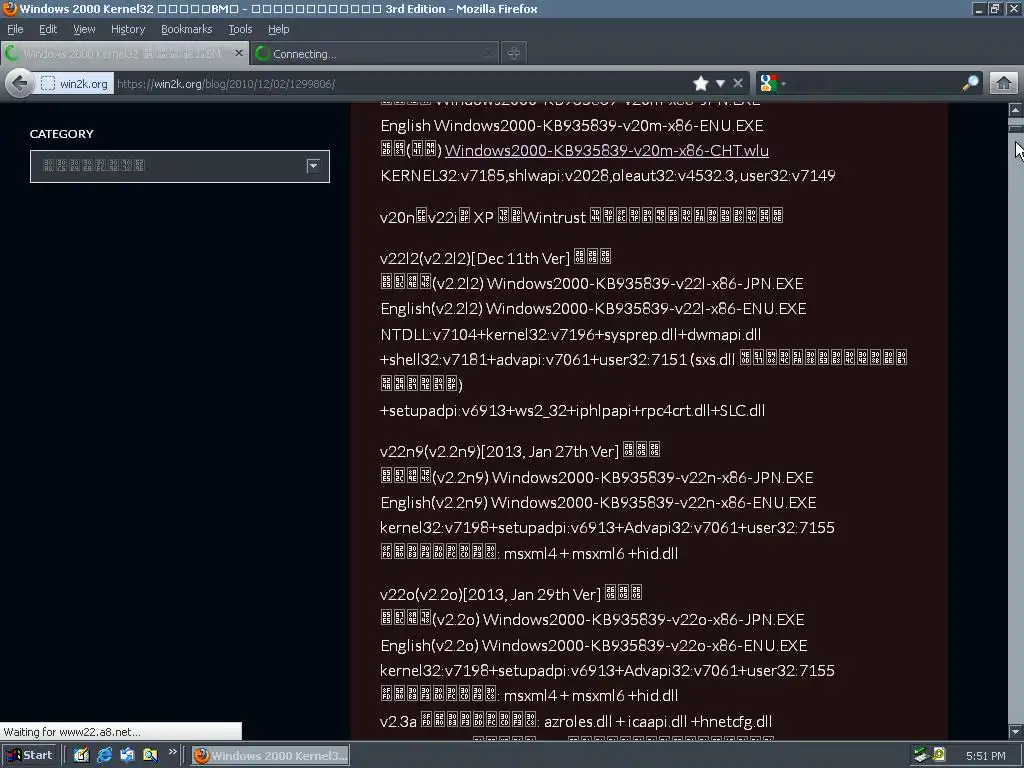Open the File menu
Viewport: 1024px width, 768px height.
point(15,29)
